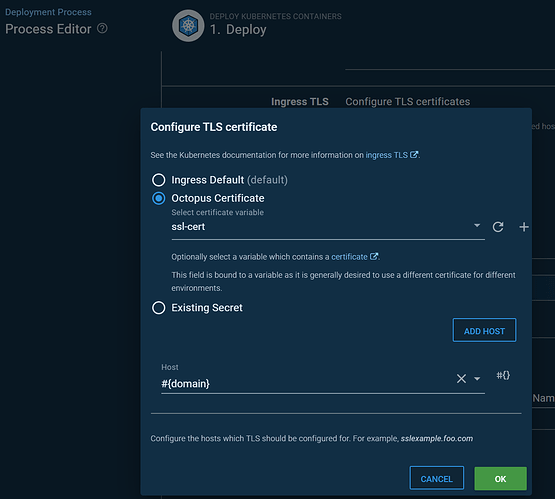Open Process Editor help question mark icon
The width and height of the screenshot is (555, 499).
click(x=102, y=28)
